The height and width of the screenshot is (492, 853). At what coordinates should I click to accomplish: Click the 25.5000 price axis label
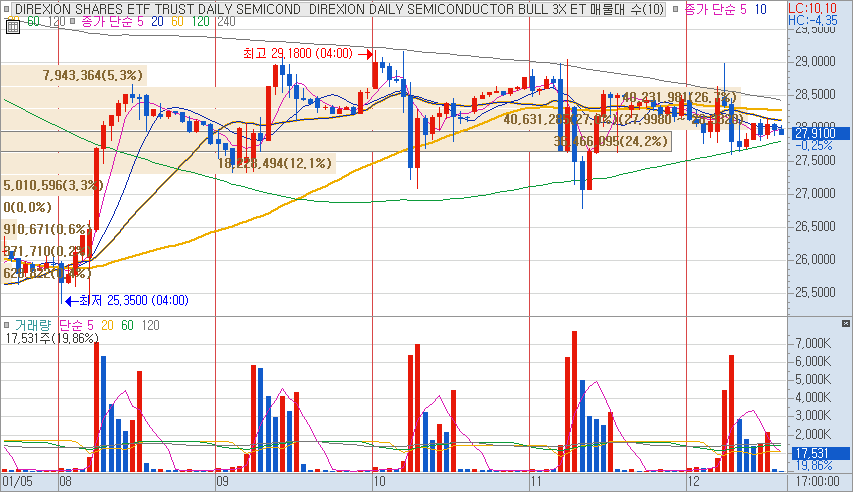click(815, 292)
